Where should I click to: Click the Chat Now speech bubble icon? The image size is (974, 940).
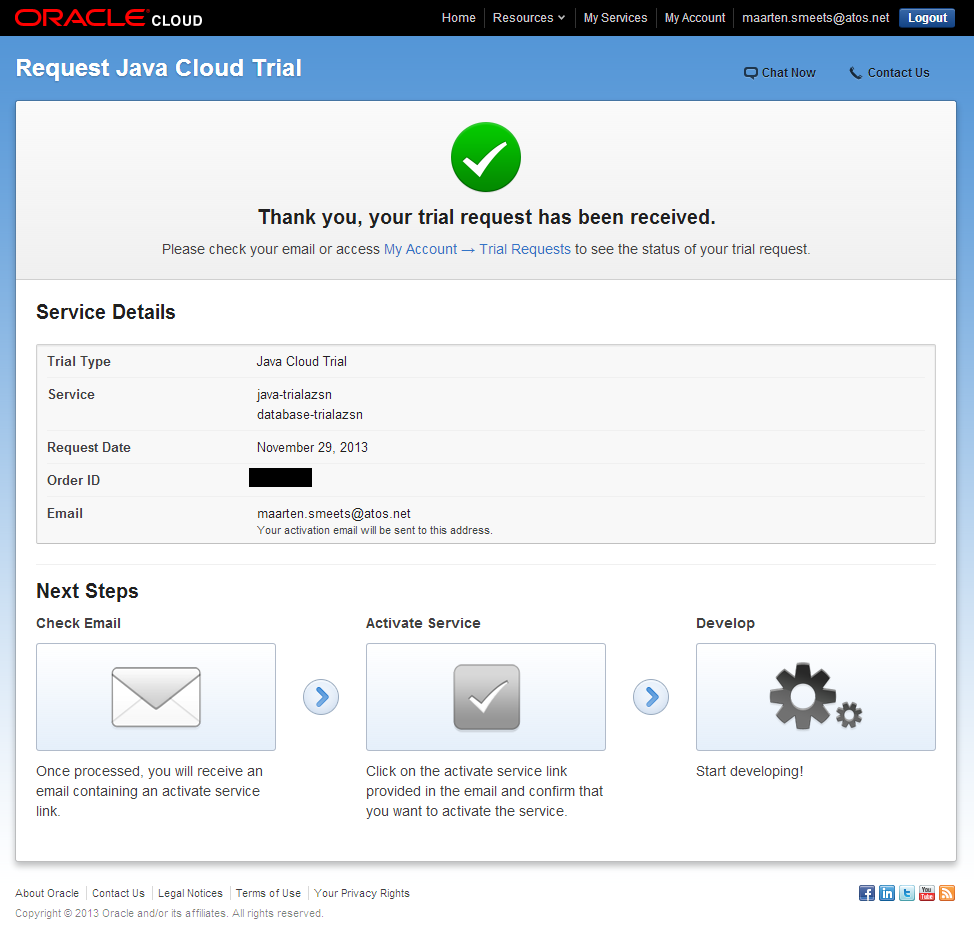[x=750, y=73]
